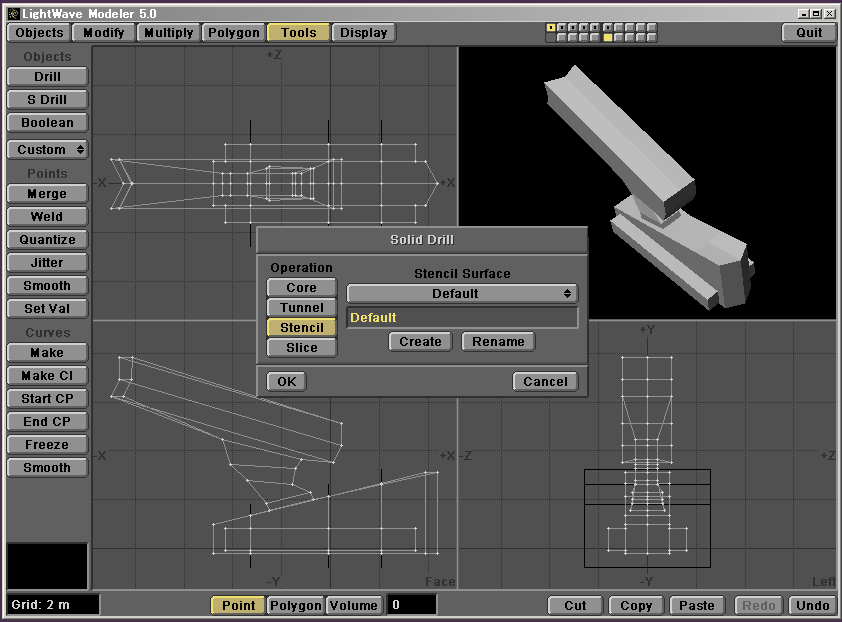Screen dimensions: 842x622
Task: Apply the Jitter tool
Action: pyautogui.click(x=47, y=263)
